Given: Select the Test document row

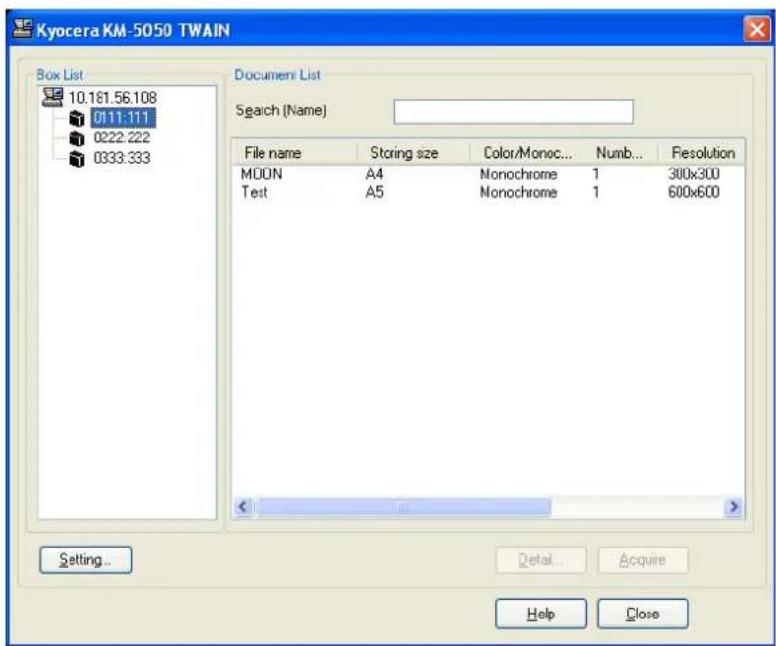Looking at the screenshot, I should coord(487,192).
